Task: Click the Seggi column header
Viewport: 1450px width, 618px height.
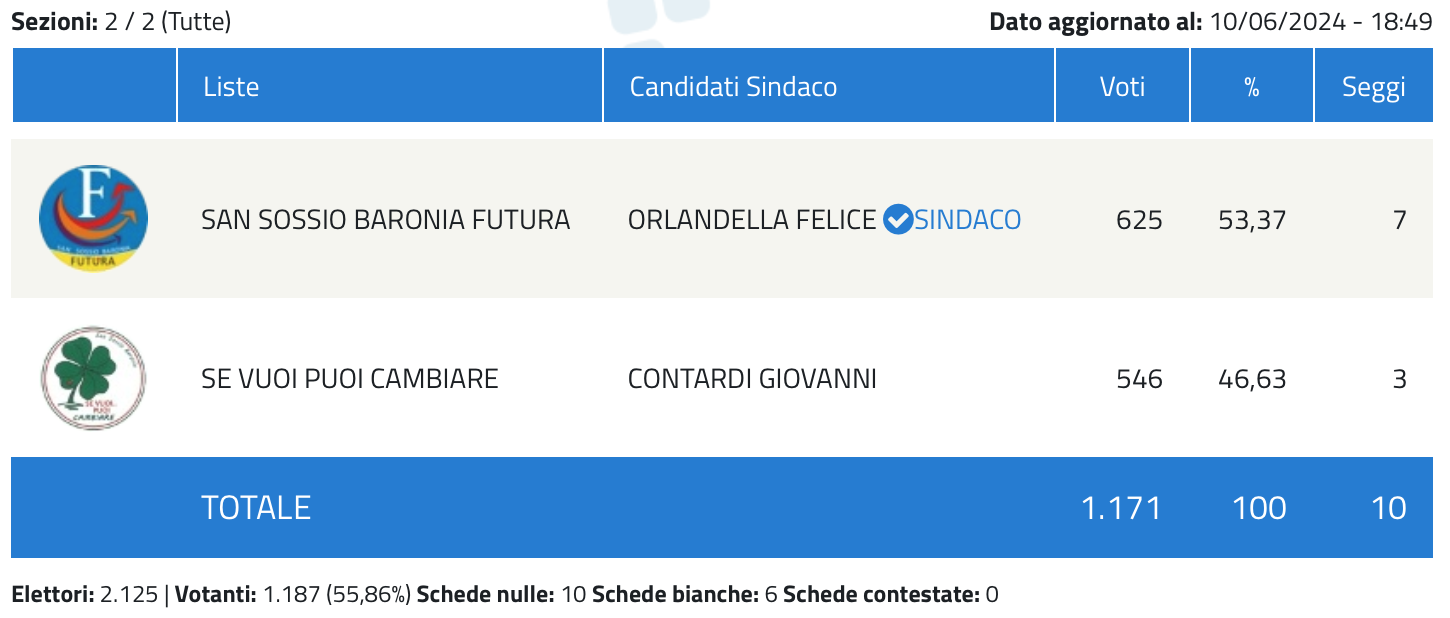Action: tap(1374, 86)
